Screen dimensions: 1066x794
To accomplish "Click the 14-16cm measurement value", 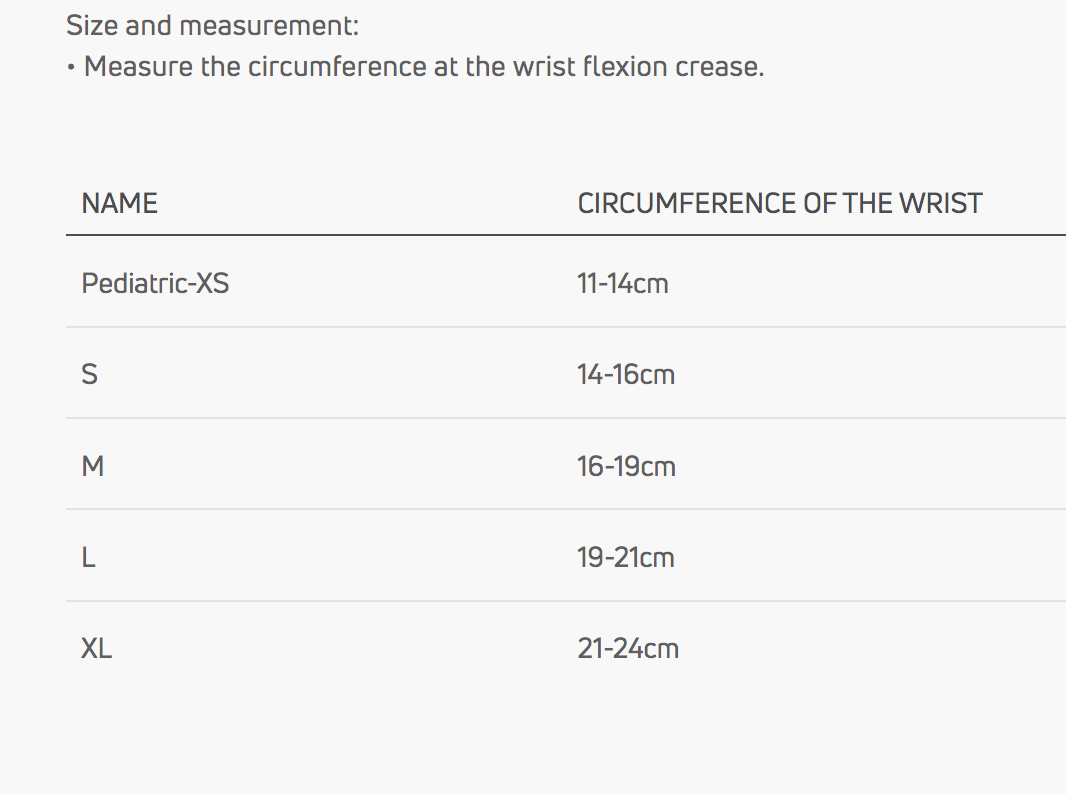I will 625,375.
